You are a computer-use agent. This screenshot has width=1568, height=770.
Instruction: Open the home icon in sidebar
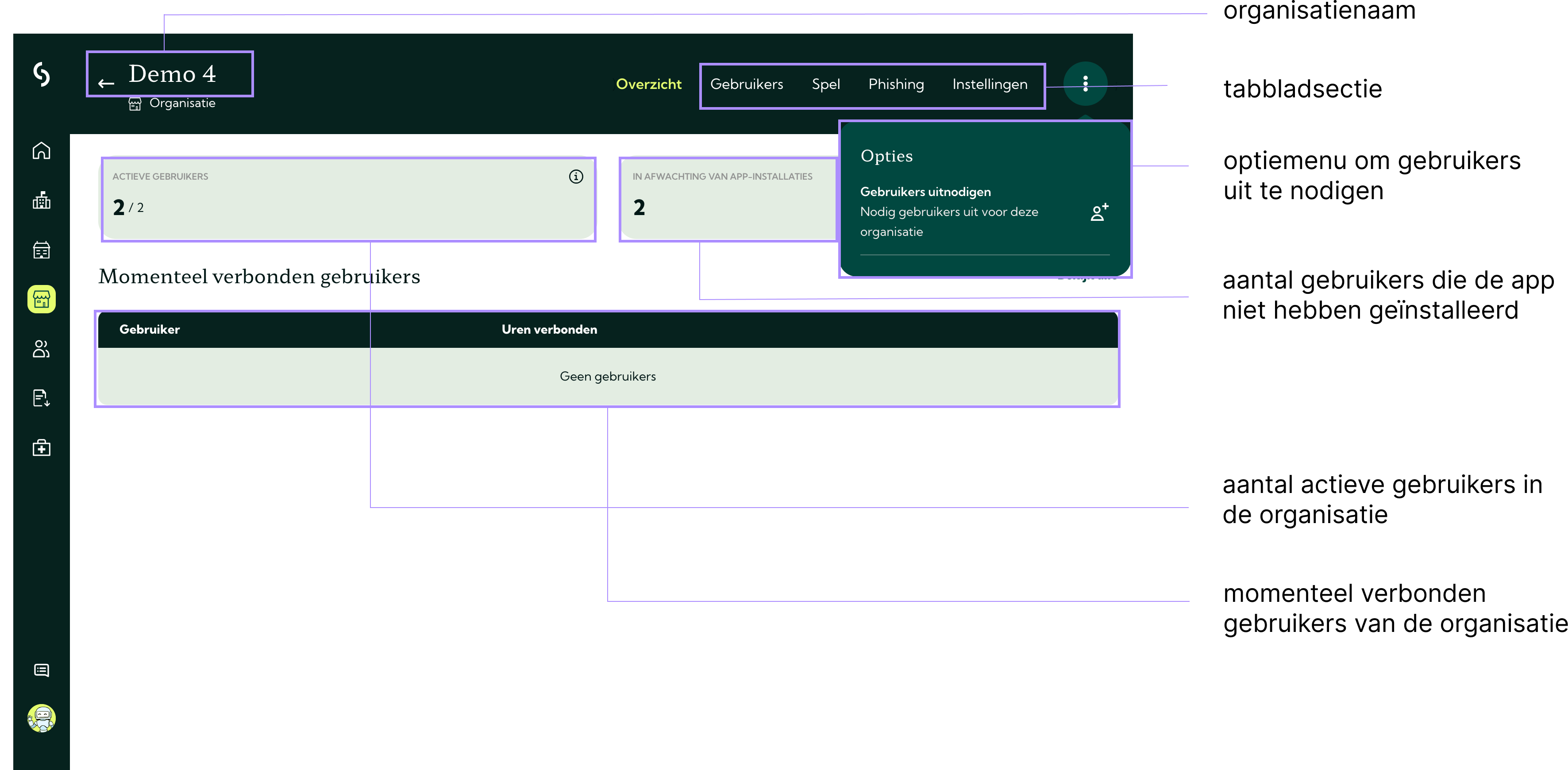[42, 150]
